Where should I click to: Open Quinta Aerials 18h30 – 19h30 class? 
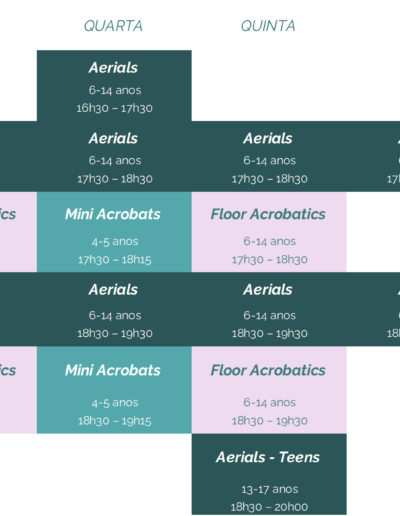269,309
